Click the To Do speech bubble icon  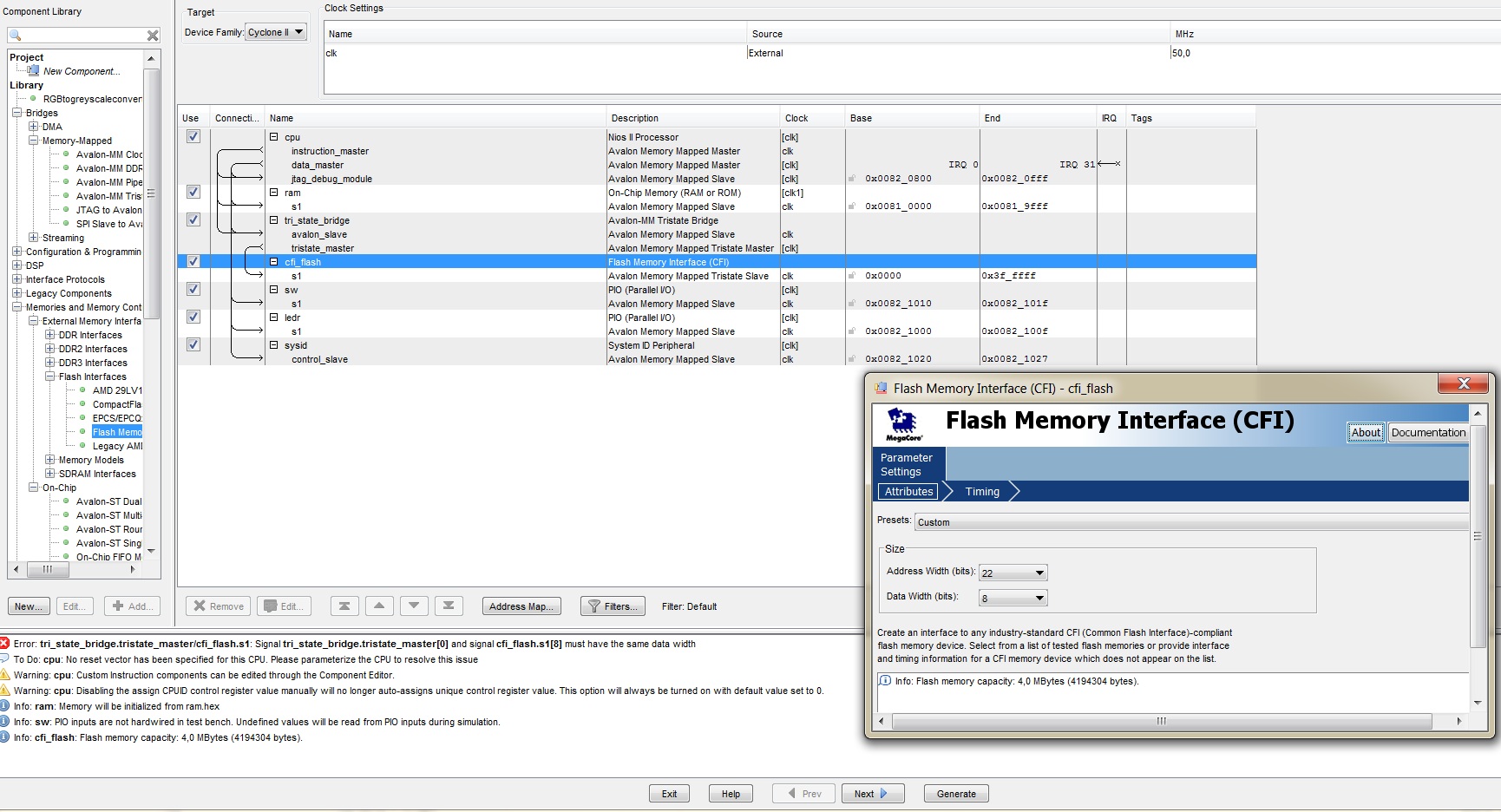click(5, 658)
